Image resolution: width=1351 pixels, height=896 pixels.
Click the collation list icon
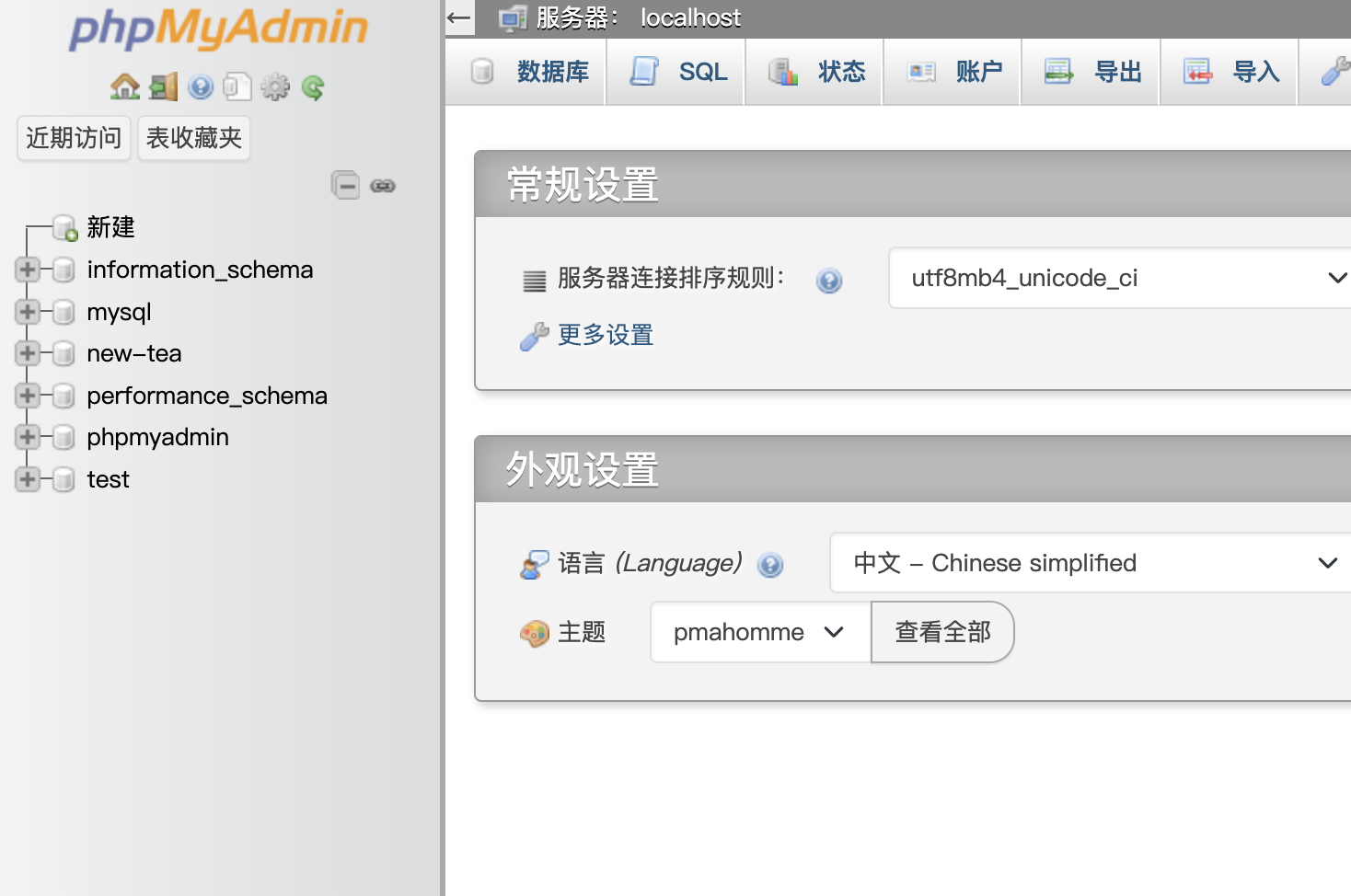point(535,281)
